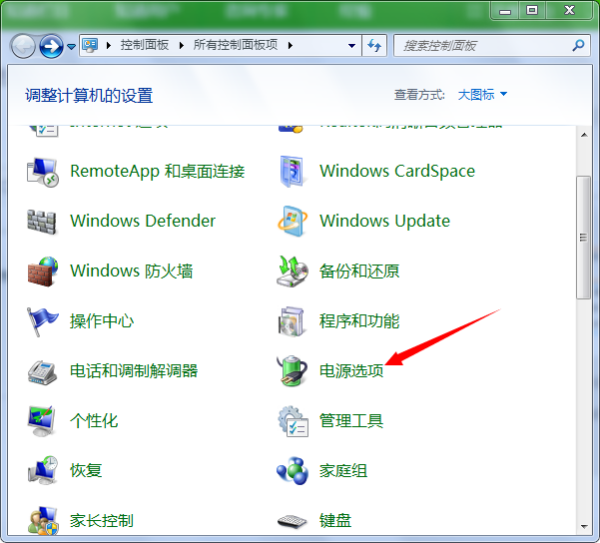Open the 键盘 keyboard icon
The image size is (600, 543).
[x=292, y=521]
